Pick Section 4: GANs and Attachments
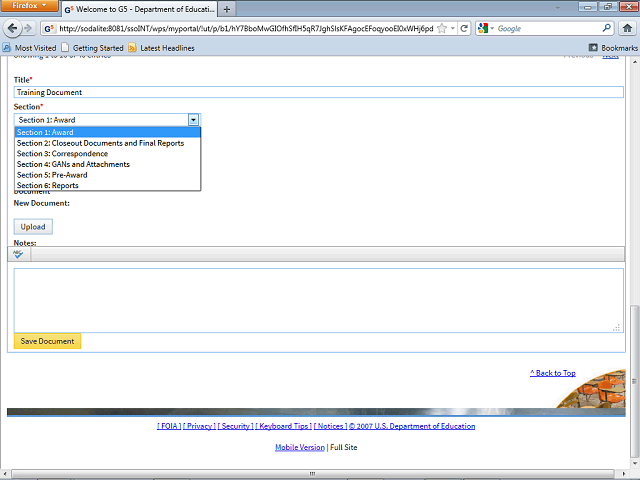This screenshot has height=480, width=640. tap(108, 164)
